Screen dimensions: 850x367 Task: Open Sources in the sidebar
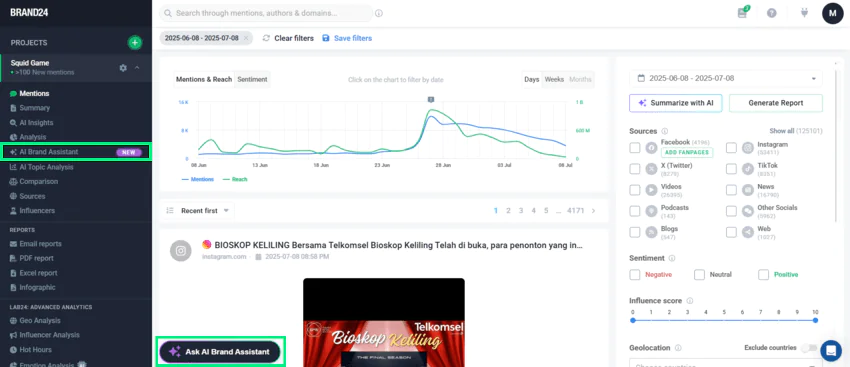pos(32,196)
